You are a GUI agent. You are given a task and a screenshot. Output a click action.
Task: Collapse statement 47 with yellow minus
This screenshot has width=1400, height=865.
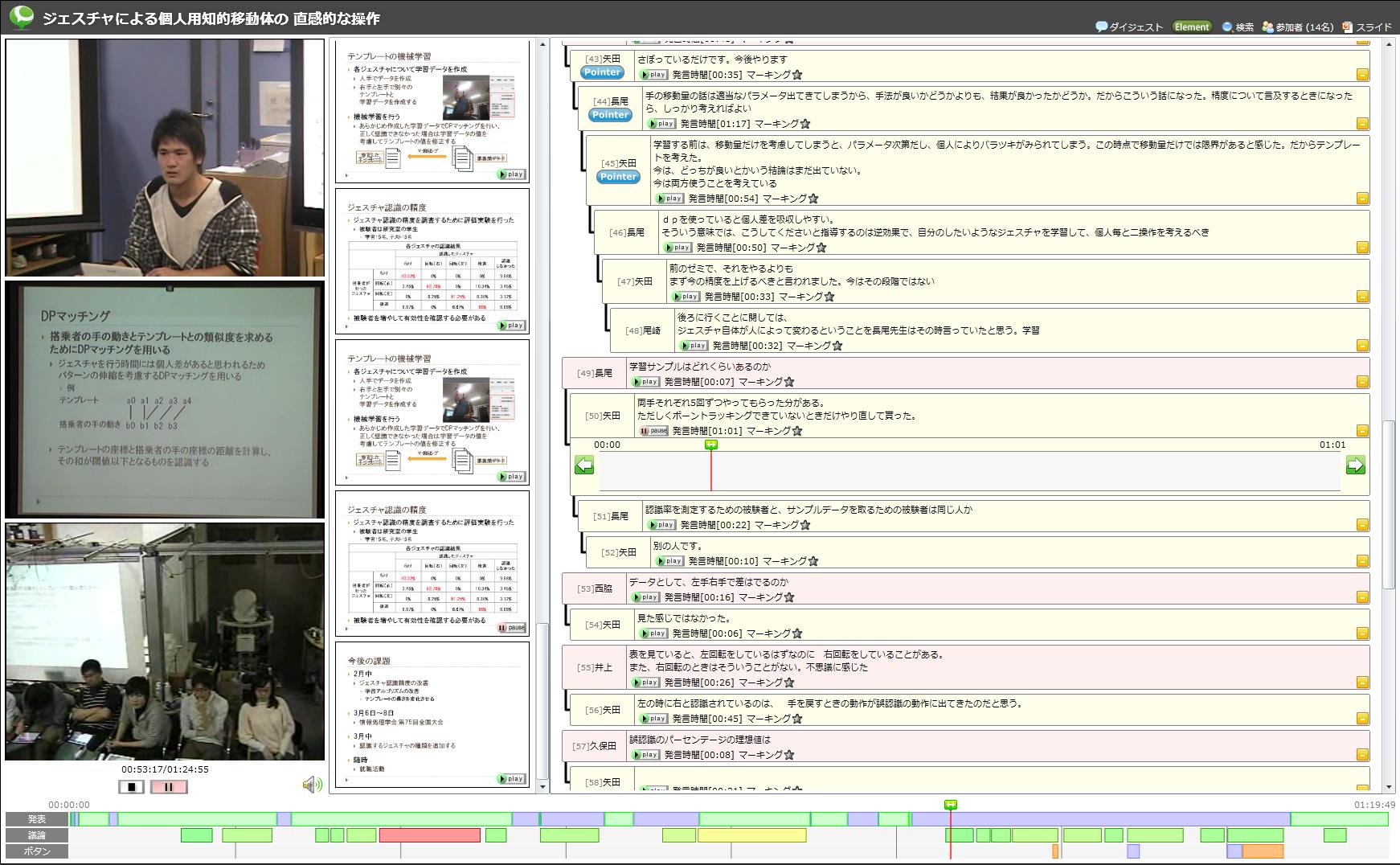coord(1362,297)
